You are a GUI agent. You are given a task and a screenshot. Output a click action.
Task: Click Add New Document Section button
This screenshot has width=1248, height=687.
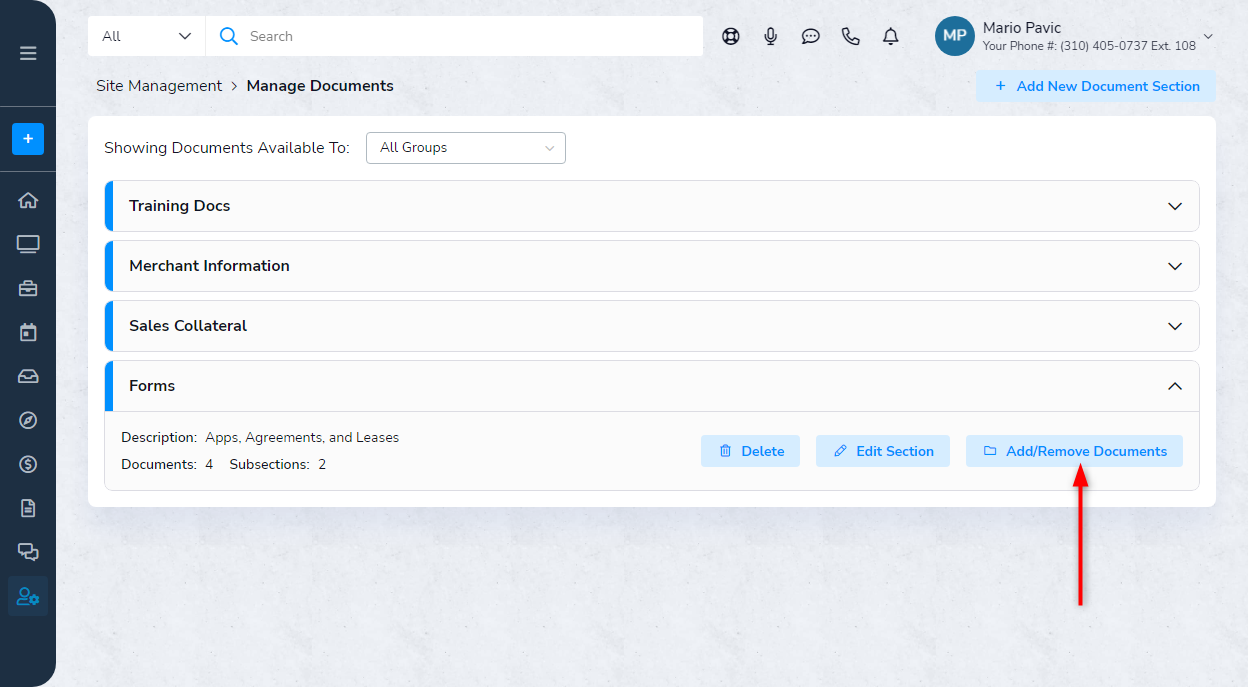point(1096,86)
